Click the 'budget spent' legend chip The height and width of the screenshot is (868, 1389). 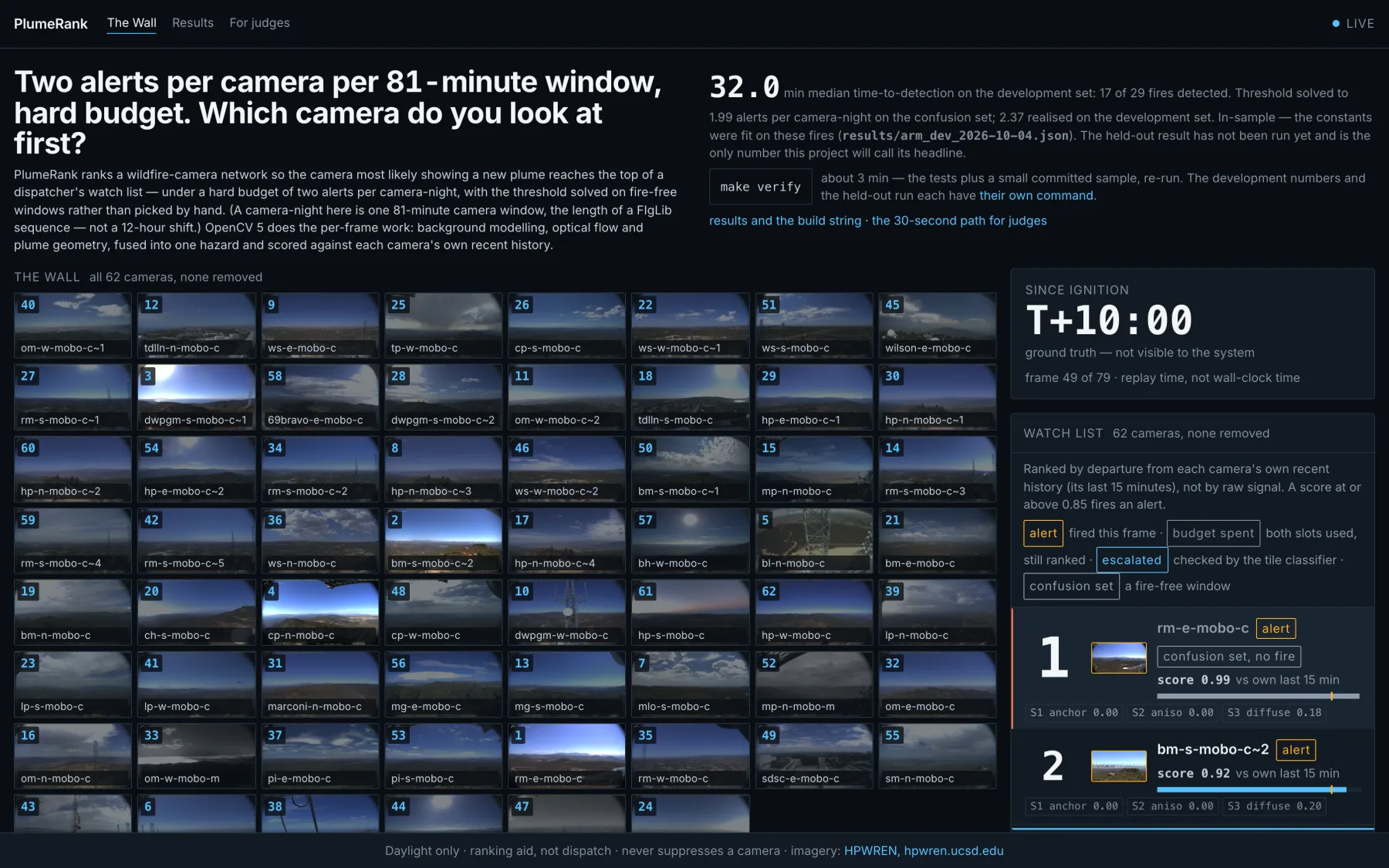click(1213, 533)
